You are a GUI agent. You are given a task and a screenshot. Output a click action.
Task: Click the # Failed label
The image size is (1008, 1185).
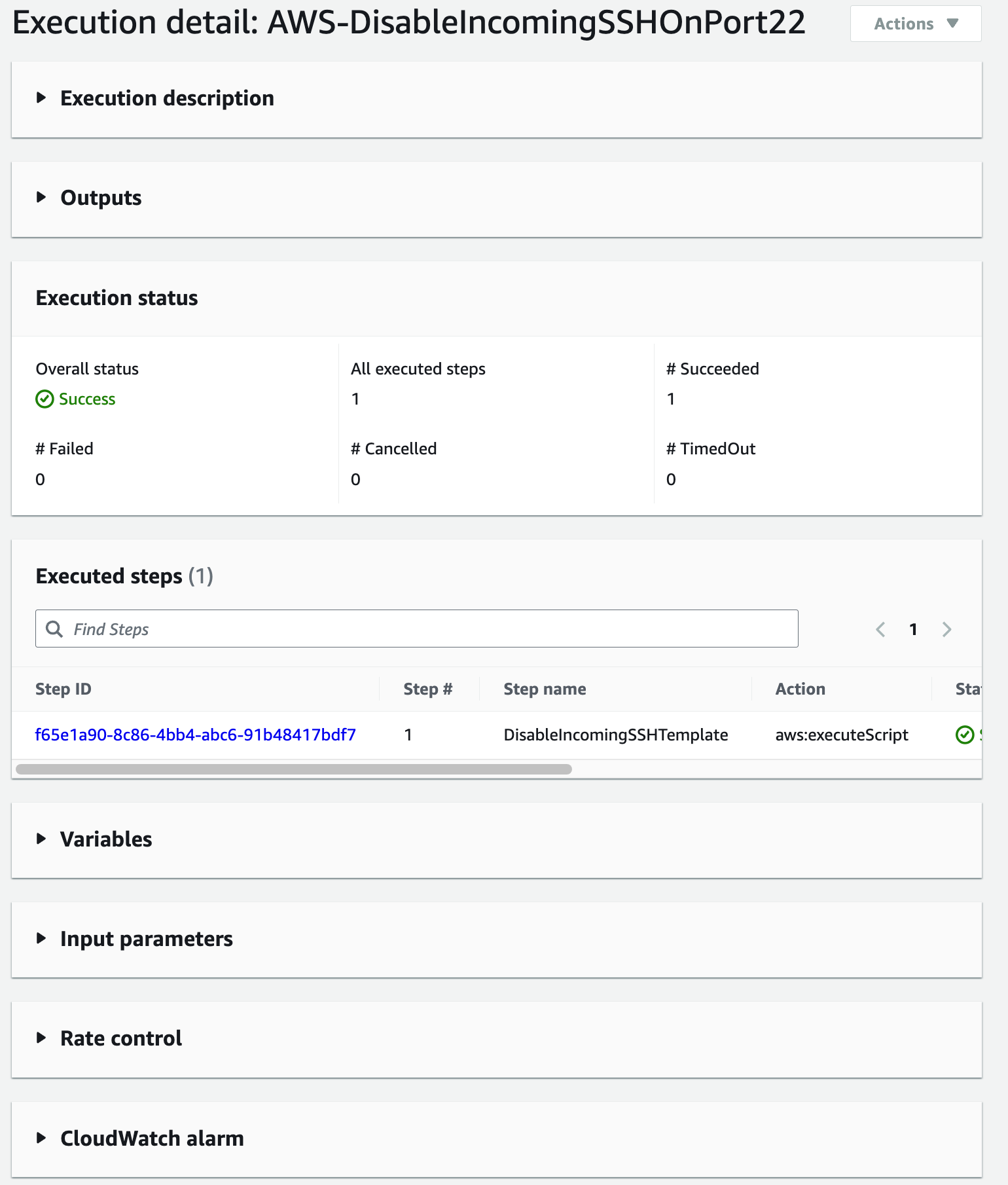coord(65,448)
